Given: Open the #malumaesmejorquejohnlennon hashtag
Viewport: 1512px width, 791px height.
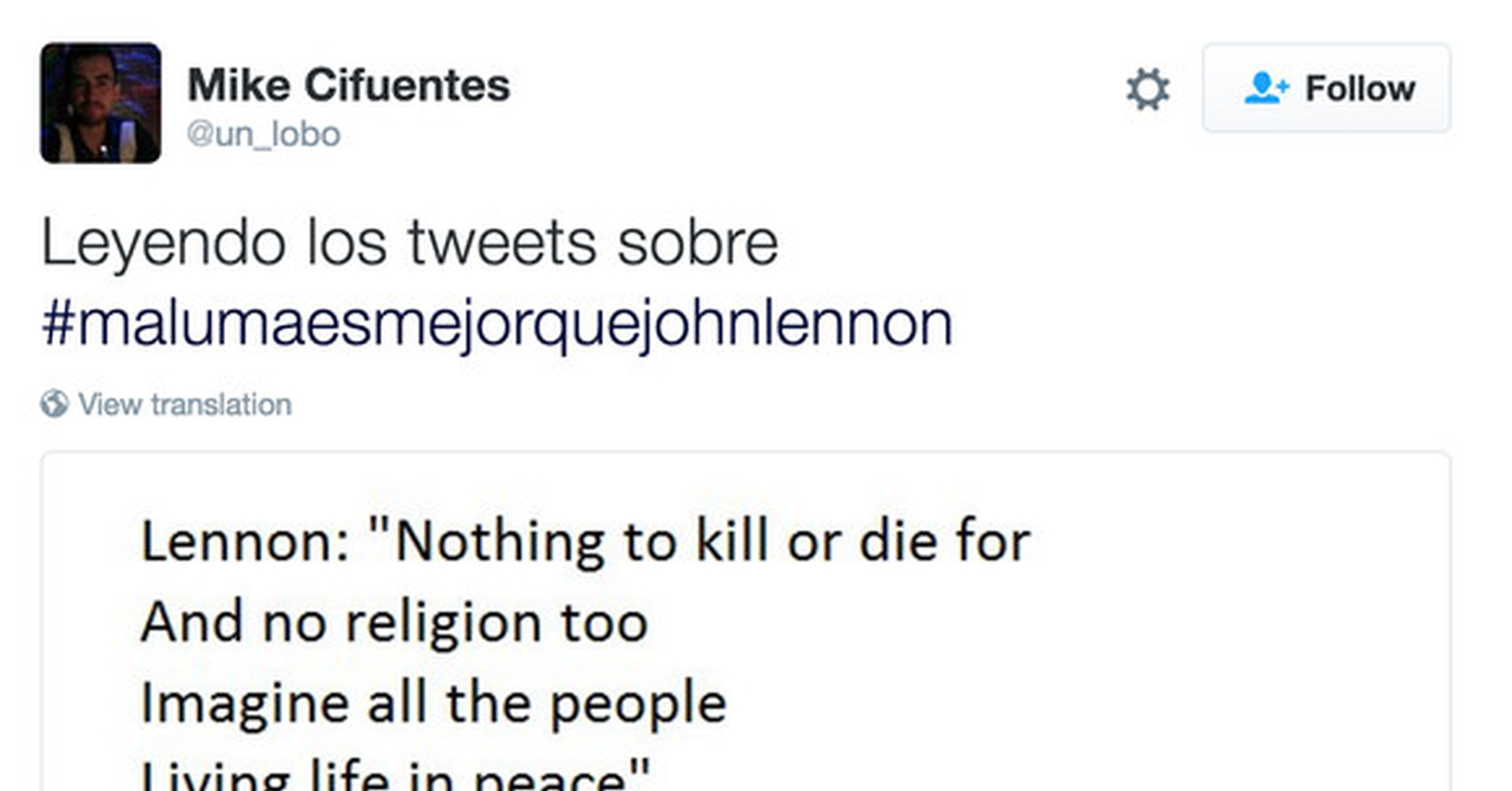Looking at the screenshot, I should [497, 323].
